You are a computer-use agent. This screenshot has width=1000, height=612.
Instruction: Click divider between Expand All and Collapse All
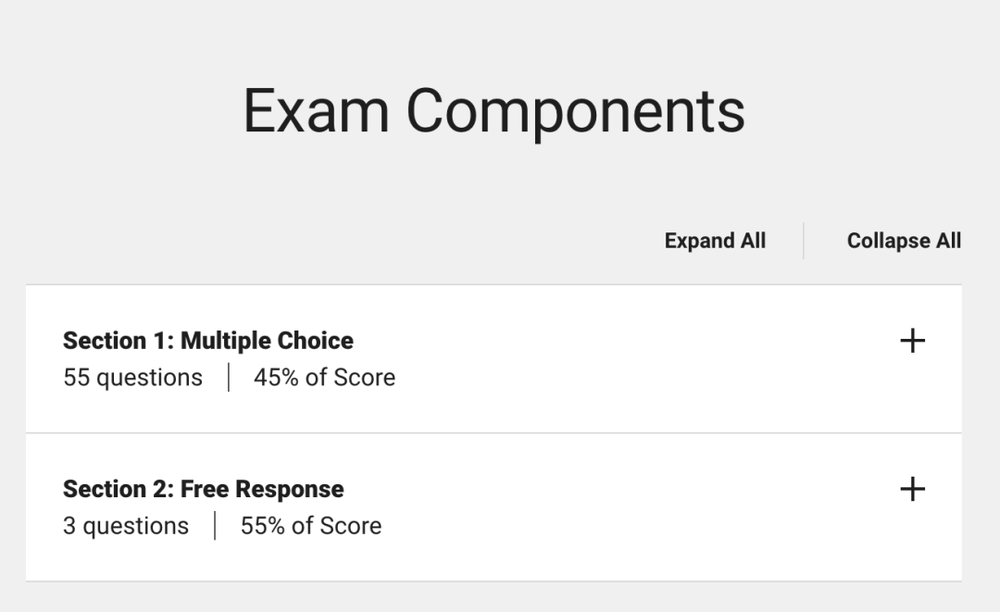tap(803, 241)
